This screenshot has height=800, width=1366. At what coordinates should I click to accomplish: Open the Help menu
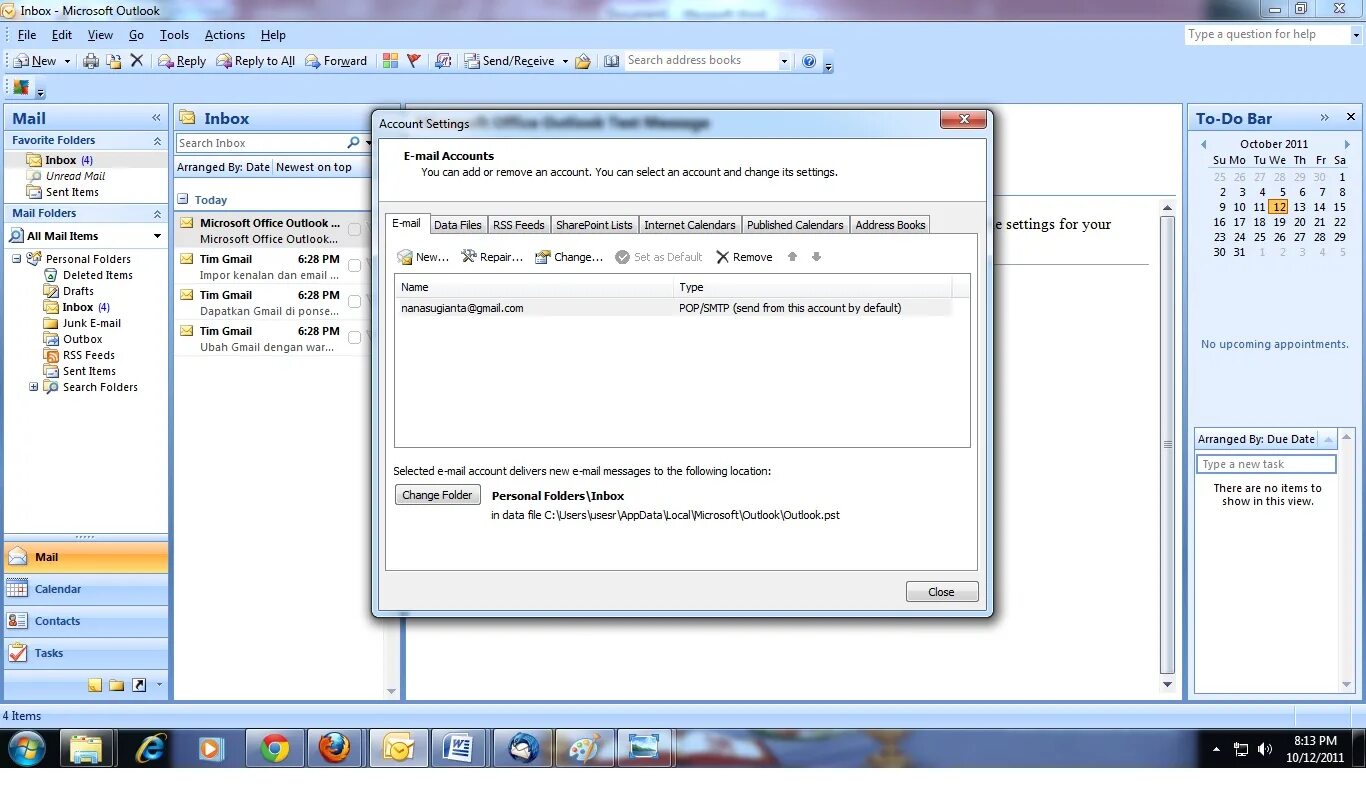coord(273,35)
